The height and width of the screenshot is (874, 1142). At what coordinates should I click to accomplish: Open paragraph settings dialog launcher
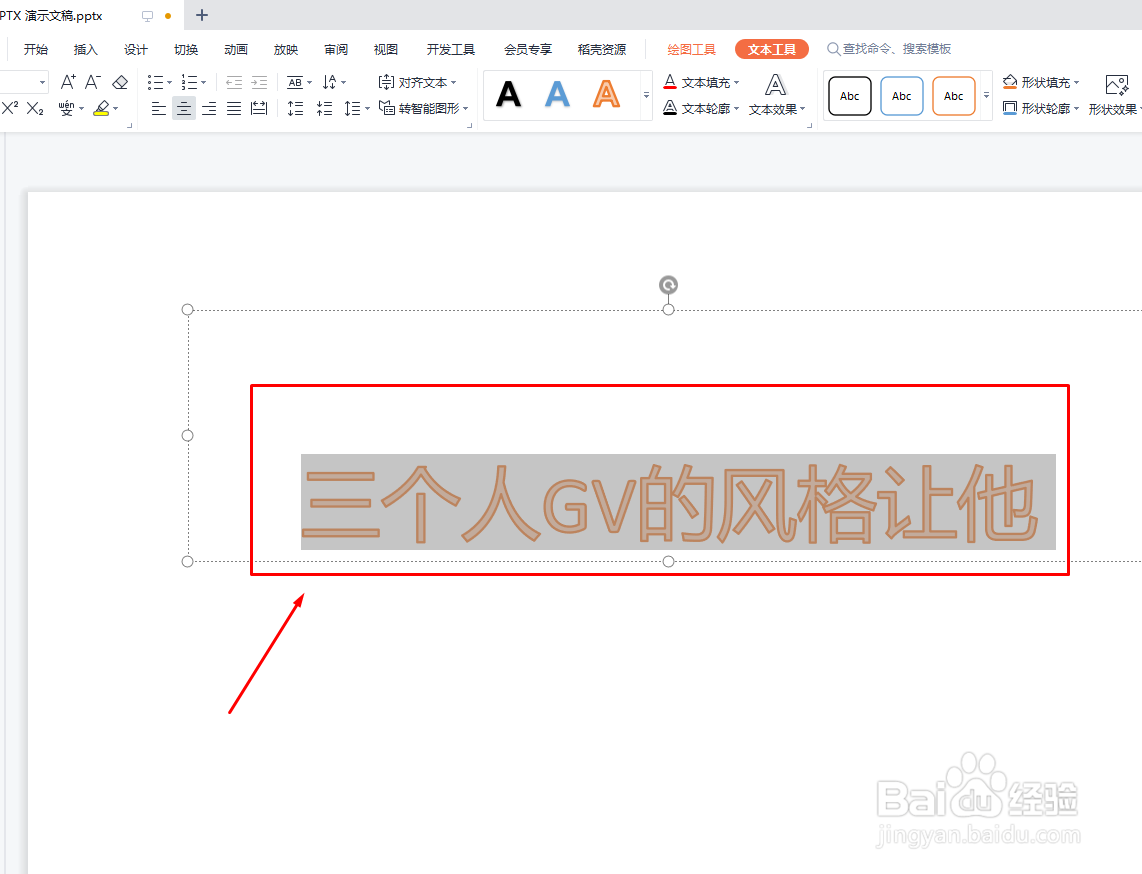[x=470, y=126]
